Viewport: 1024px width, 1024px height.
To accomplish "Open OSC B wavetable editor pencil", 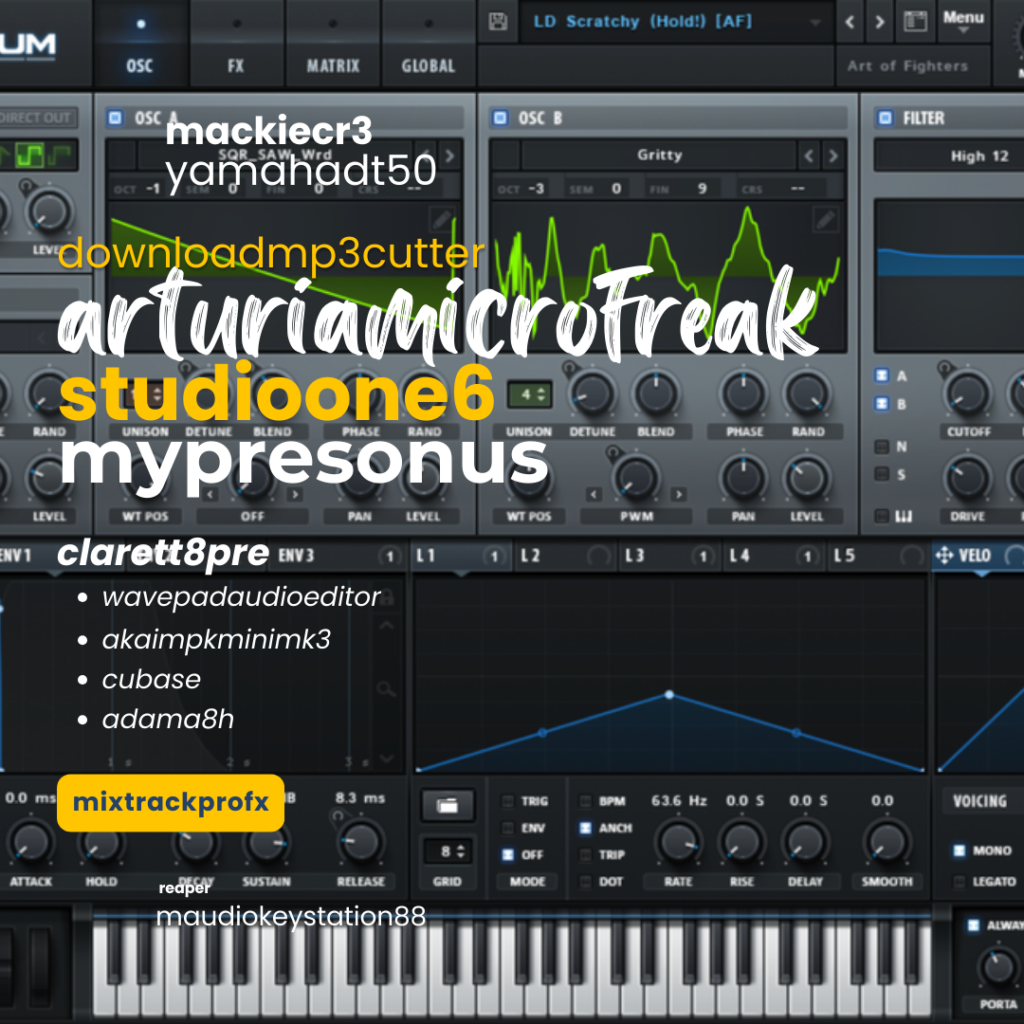I will pos(825,220).
